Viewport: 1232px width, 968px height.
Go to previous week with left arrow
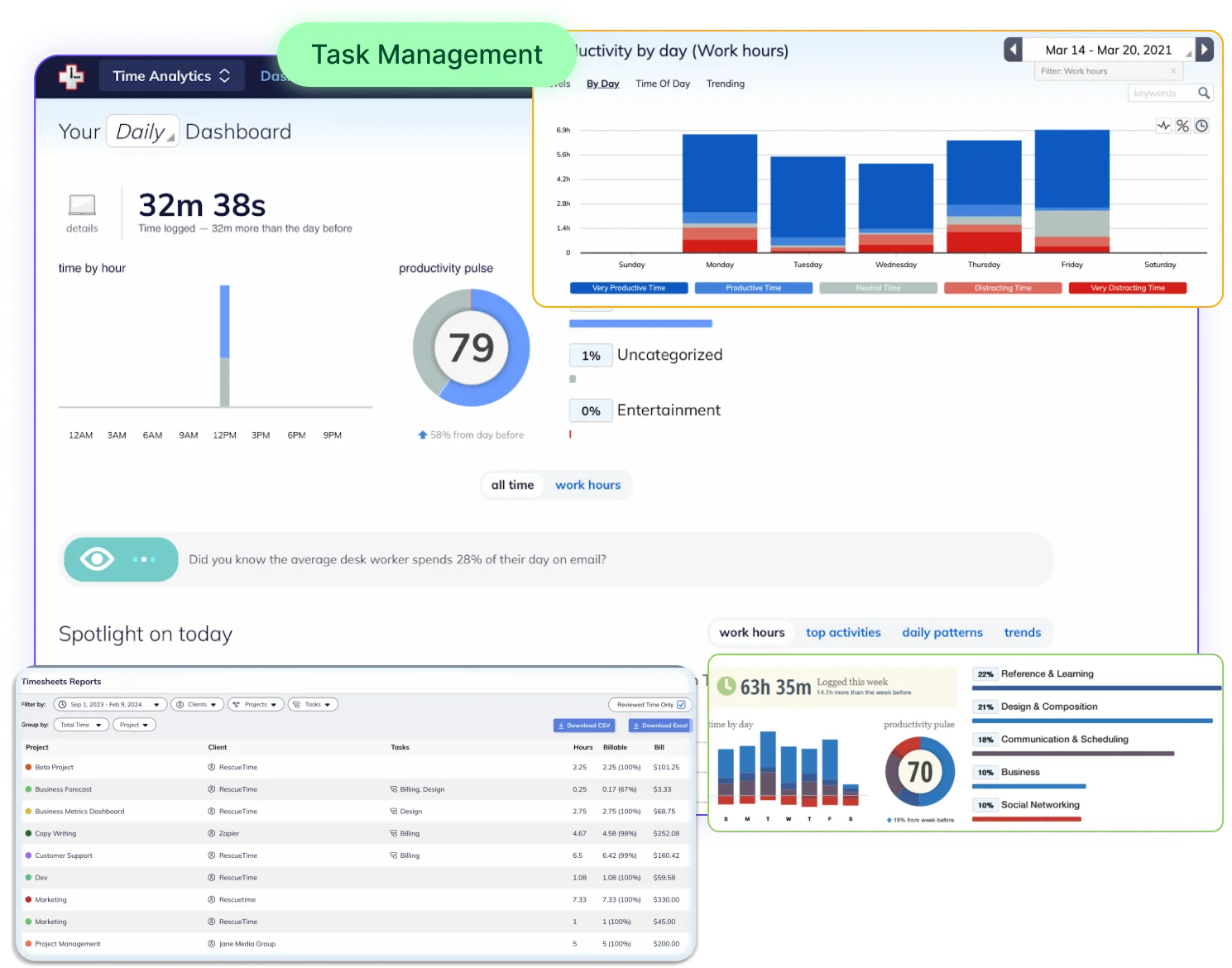[1013, 50]
